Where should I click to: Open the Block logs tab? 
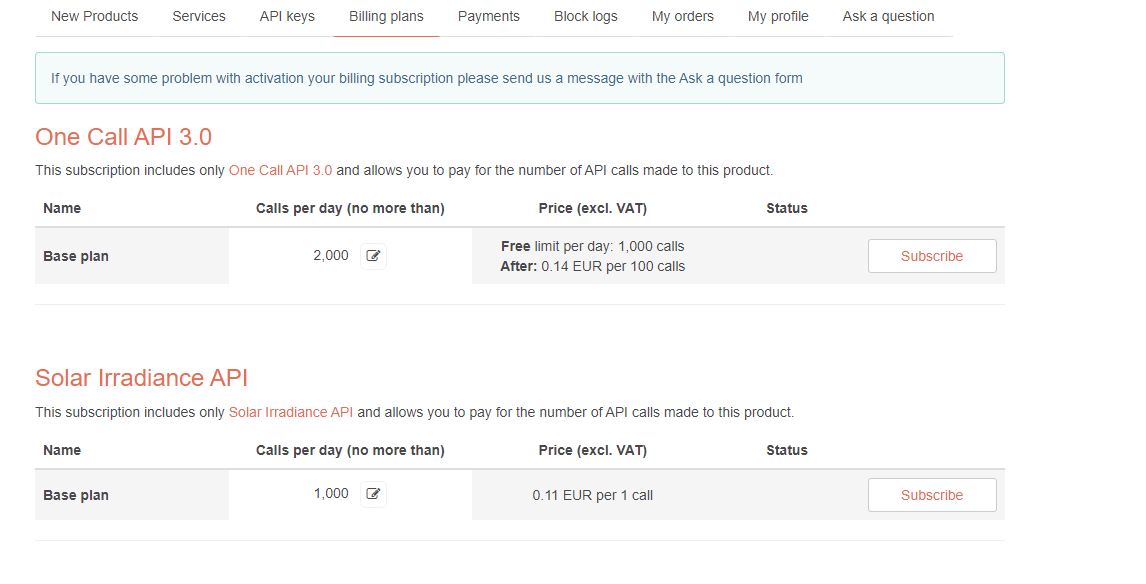click(x=586, y=16)
